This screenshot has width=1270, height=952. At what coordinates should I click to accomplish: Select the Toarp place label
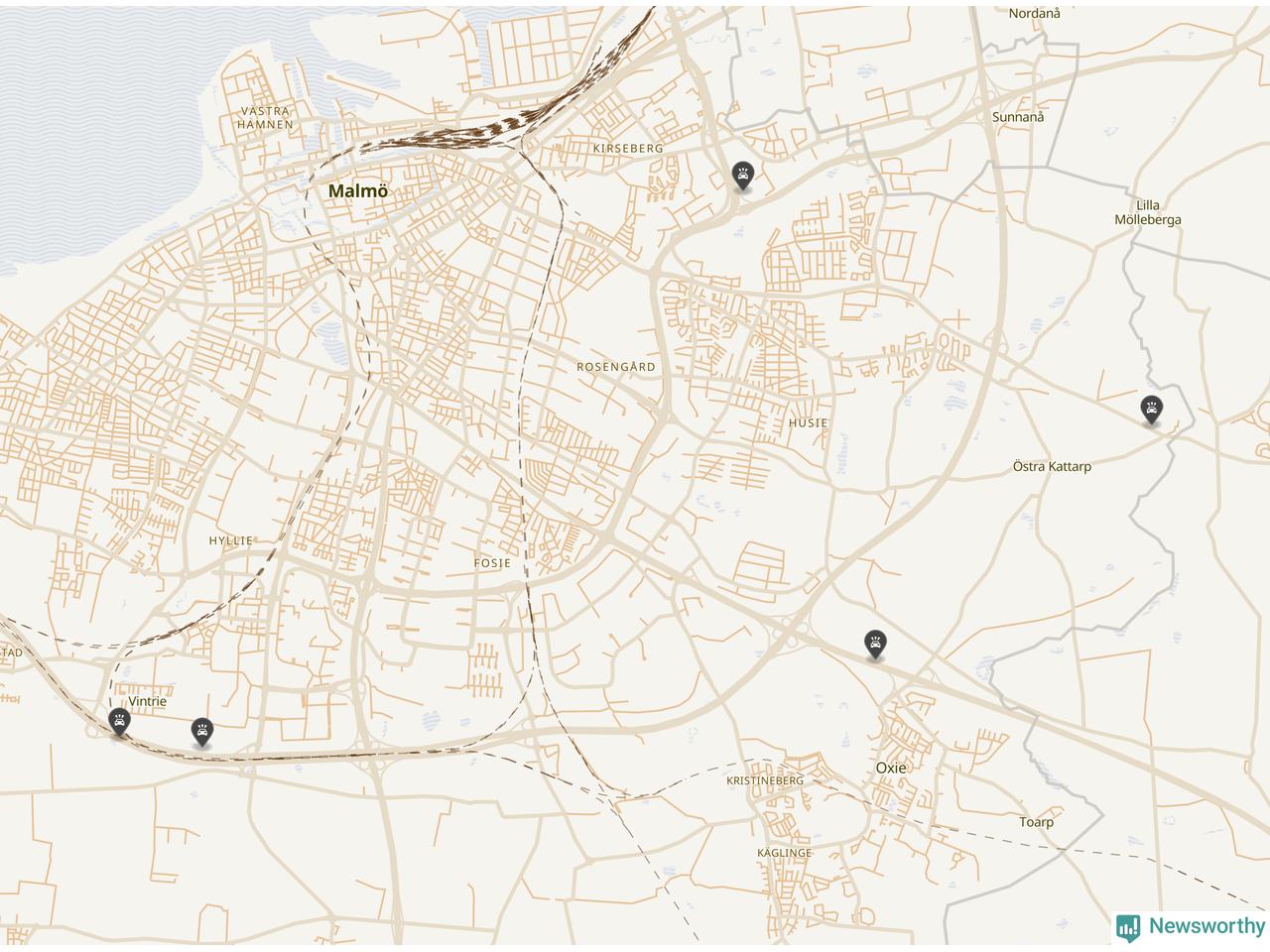1037,822
